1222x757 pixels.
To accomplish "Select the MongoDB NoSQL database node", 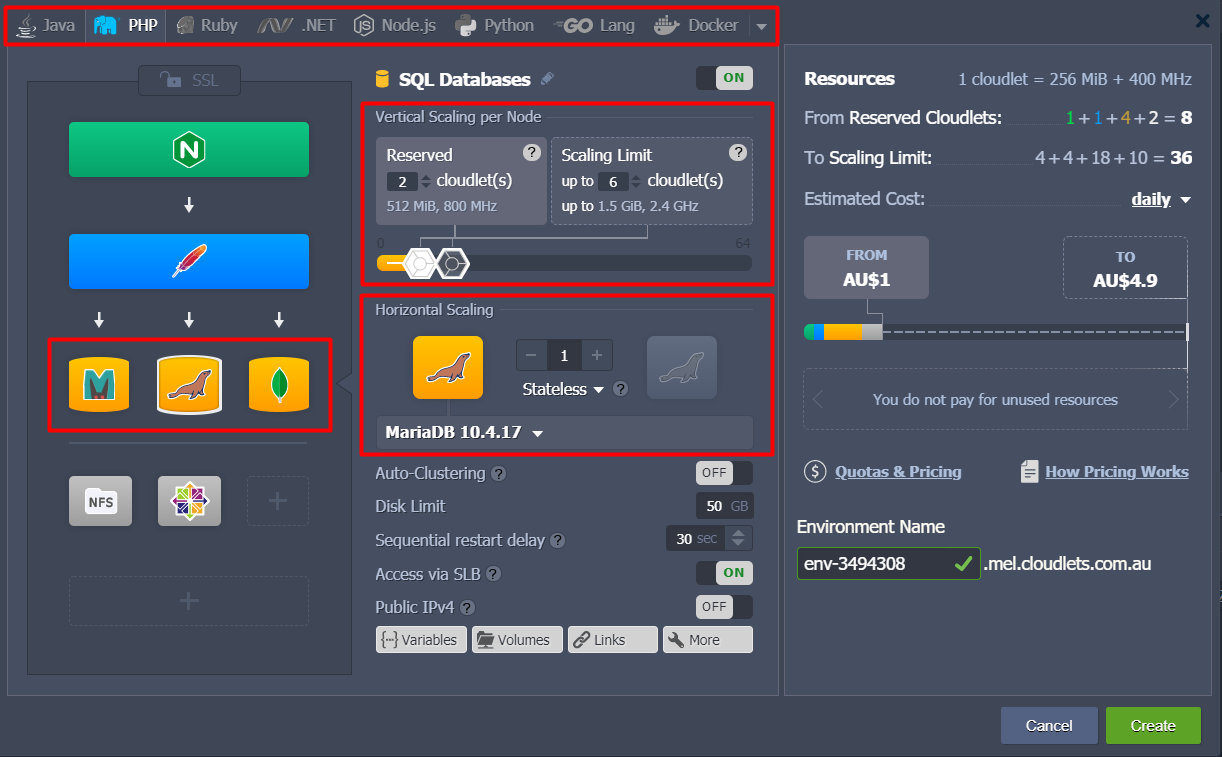I will 279,384.
